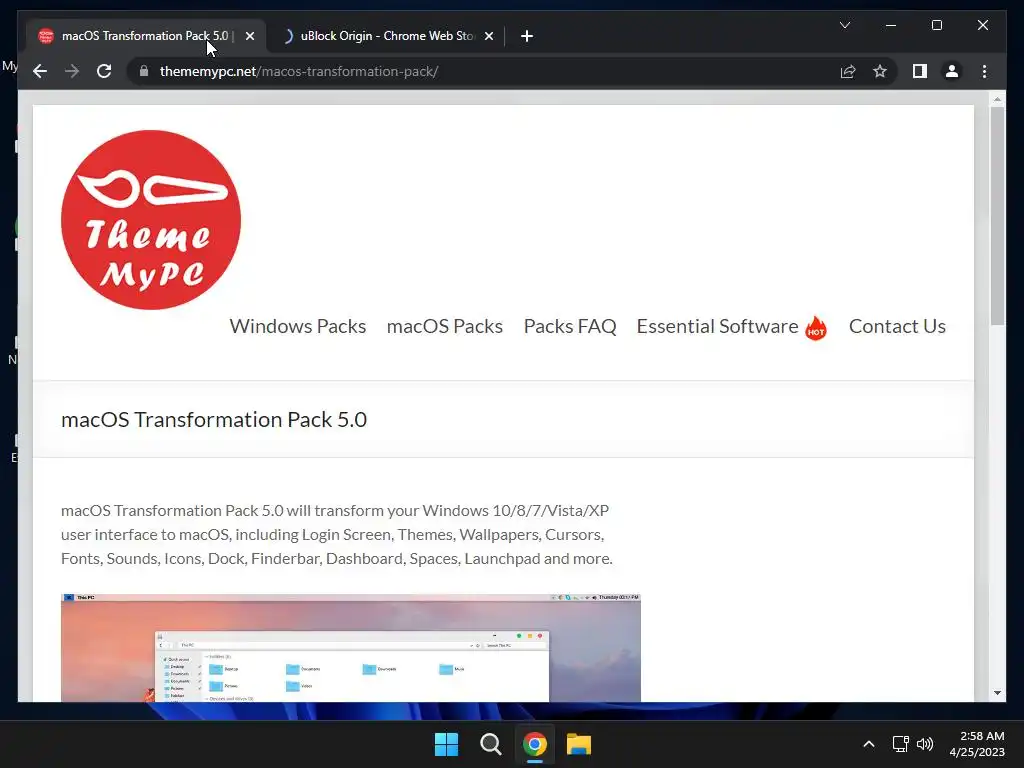
Task: Close the uBlock Origin tab
Action: click(x=488, y=36)
